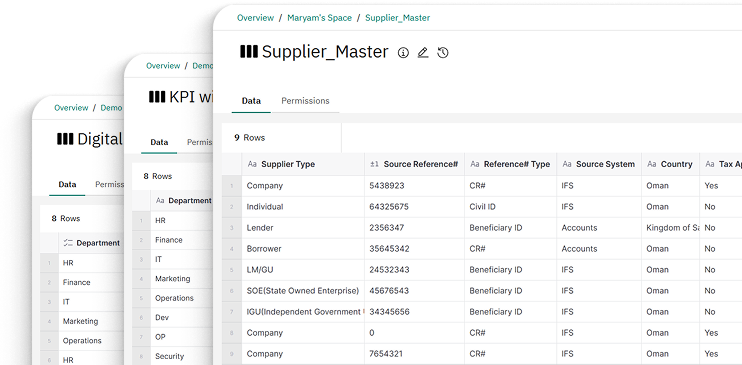Click Source Reference# number type icon
Image resolution: width=742 pixels, height=365 pixels.
point(374,164)
